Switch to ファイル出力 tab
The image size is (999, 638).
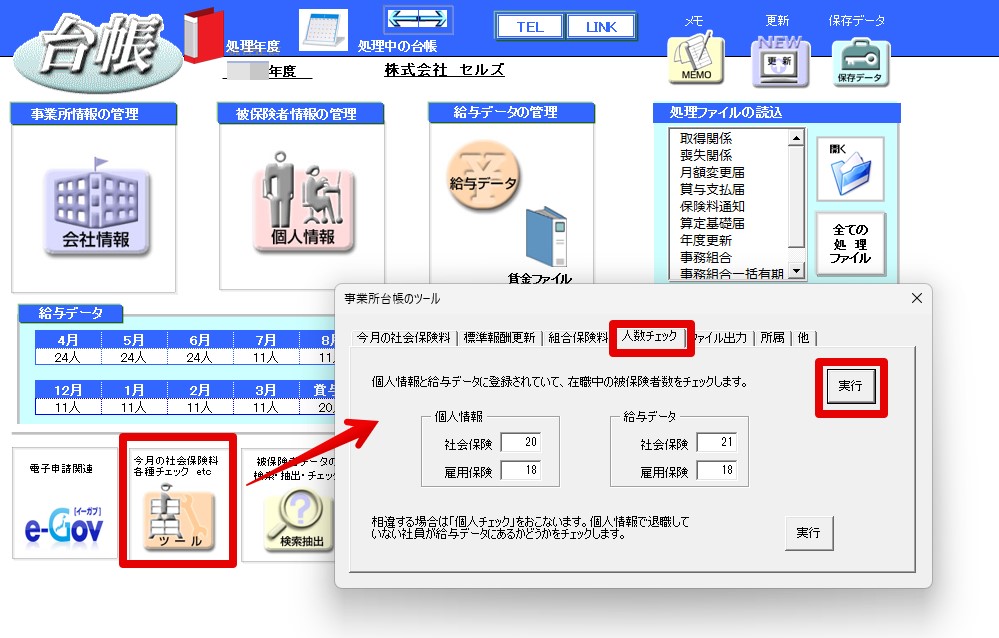[721, 338]
